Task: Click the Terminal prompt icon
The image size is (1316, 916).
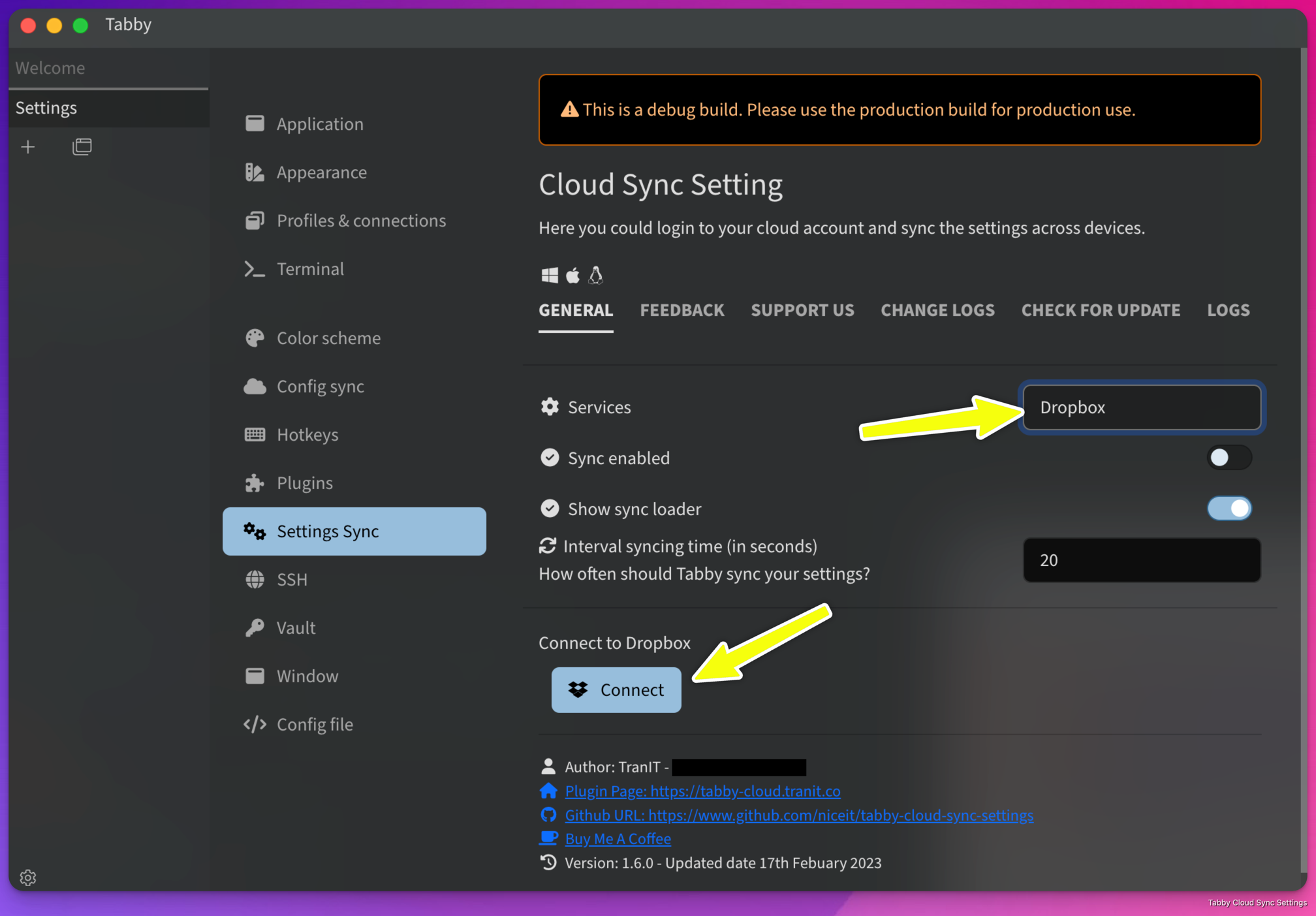Action: pos(255,268)
